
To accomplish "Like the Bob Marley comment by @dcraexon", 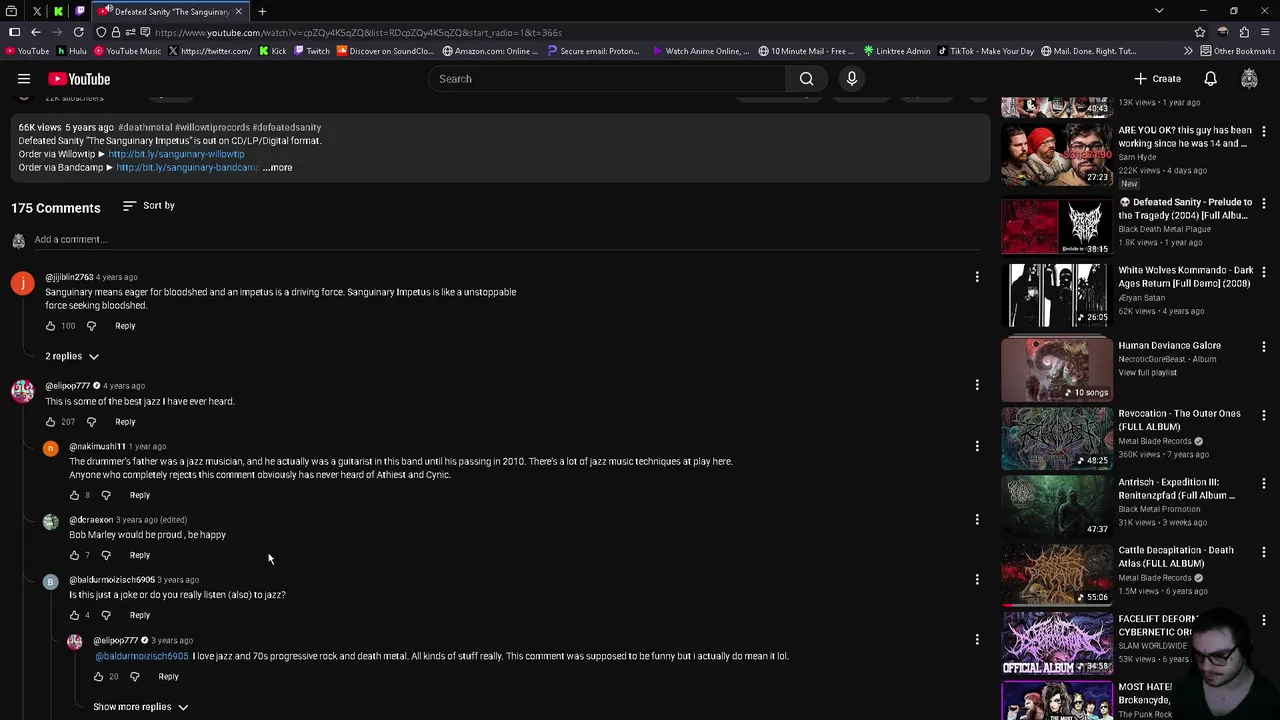I will click(74, 555).
